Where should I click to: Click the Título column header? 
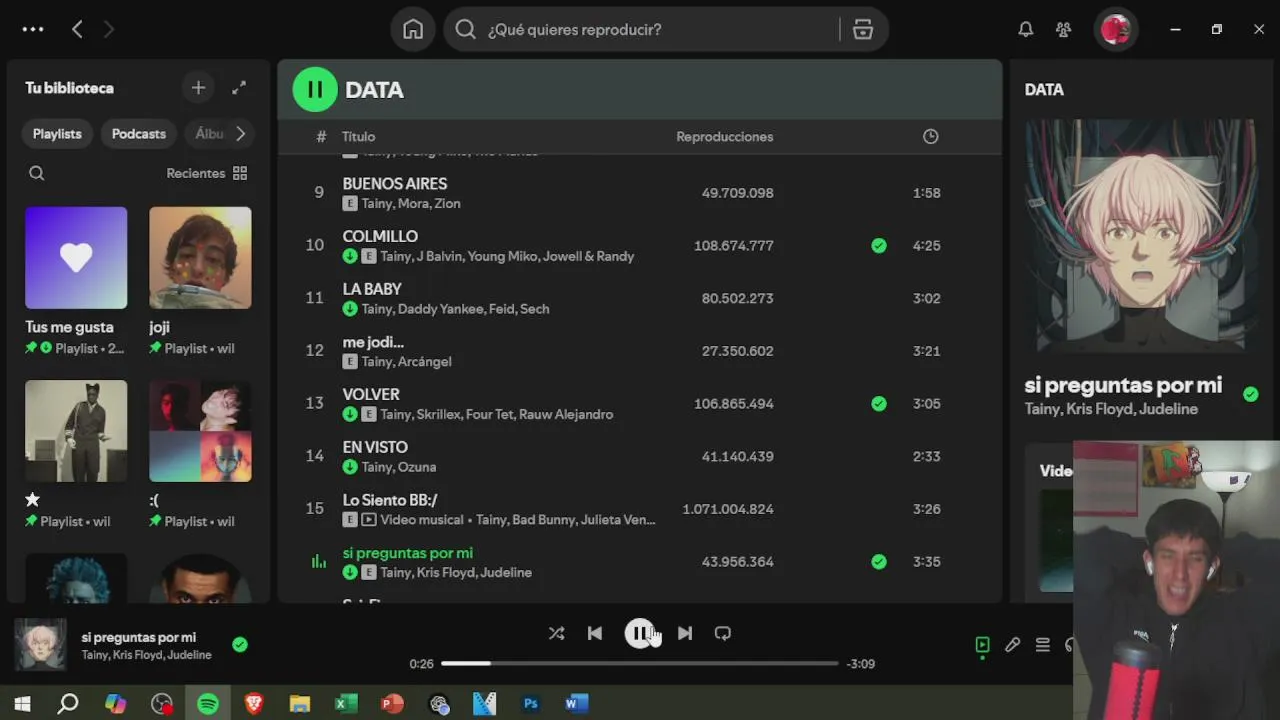click(x=359, y=137)
